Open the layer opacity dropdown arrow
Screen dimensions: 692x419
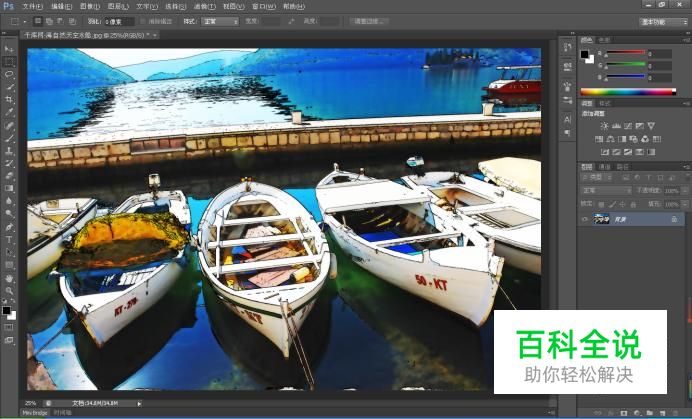[684, 191]
